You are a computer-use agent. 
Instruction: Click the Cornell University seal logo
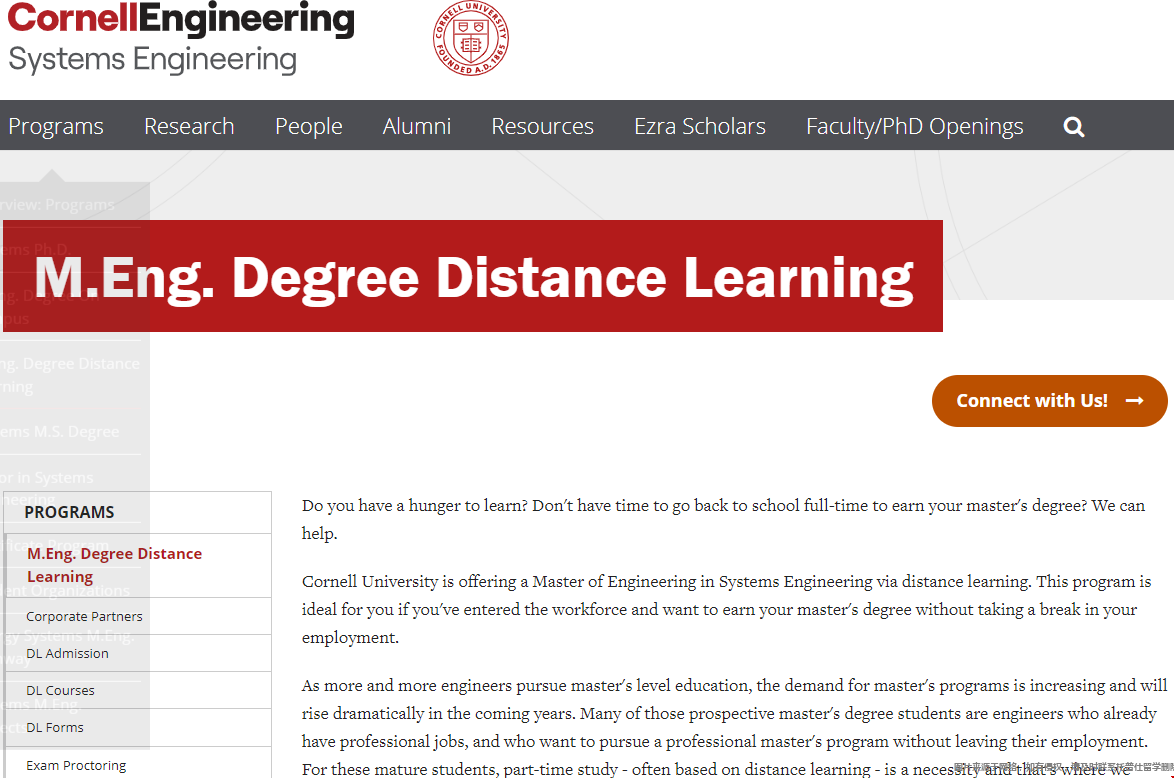(x=471, y=38)
